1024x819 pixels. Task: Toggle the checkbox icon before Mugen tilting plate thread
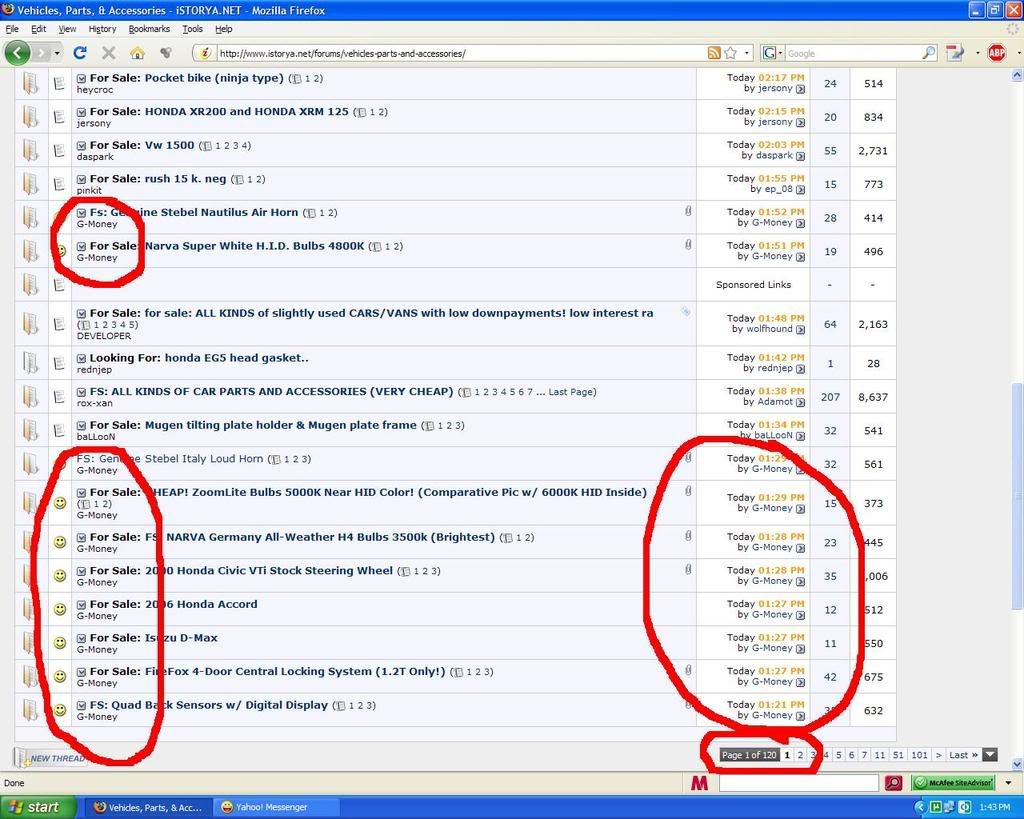pyautogui.click(x=82, y=426)
